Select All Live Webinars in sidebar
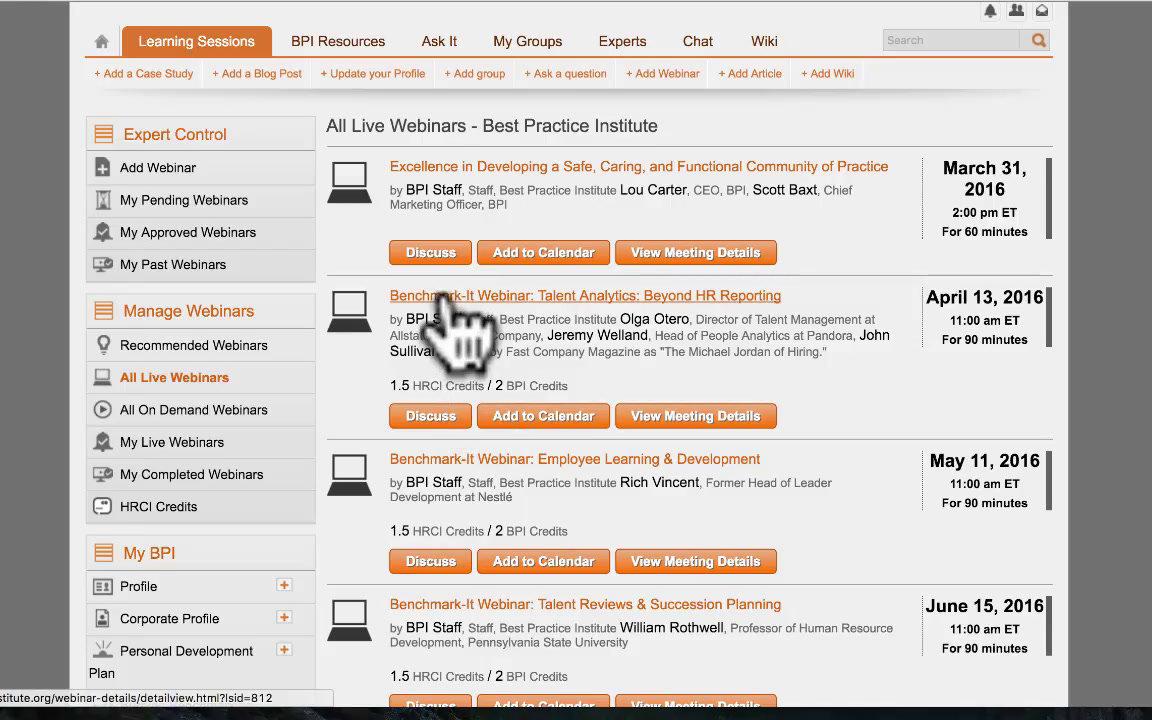The height and width of the screenshot is (720, 1152). click(x=201, y=378)
